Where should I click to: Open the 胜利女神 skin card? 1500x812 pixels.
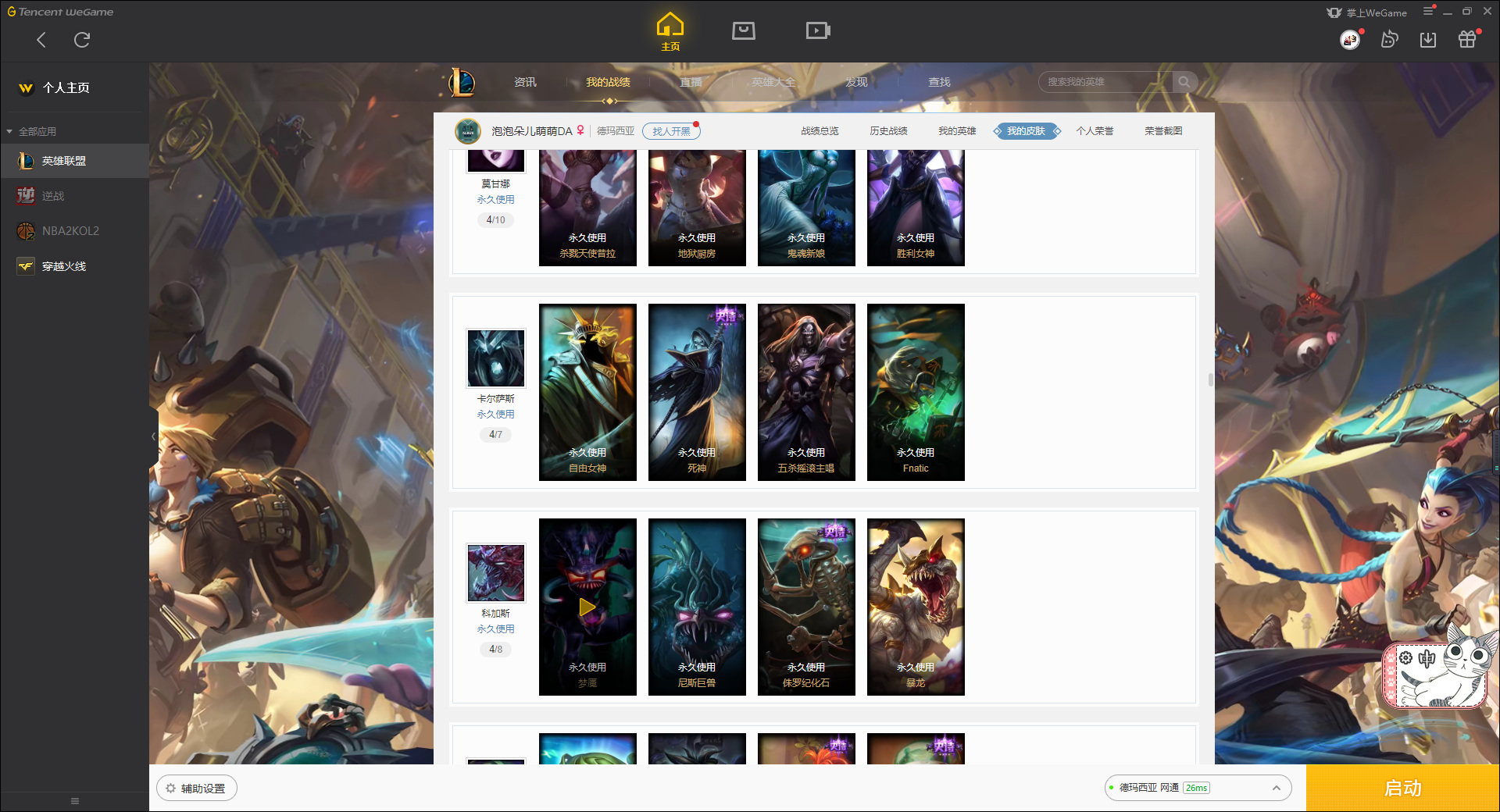(x=916, y=208)
